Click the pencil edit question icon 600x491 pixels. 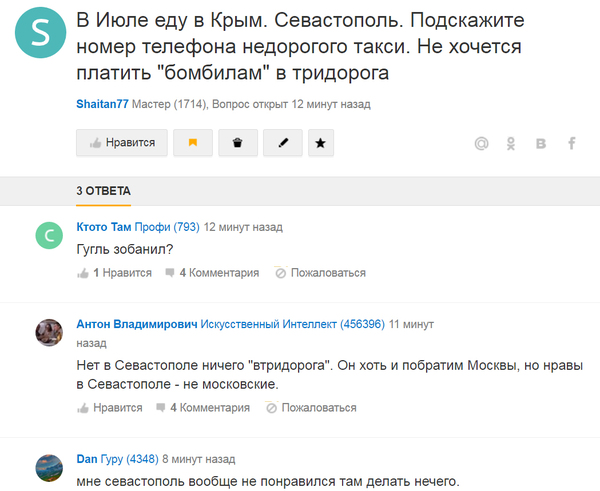point(282,143)
